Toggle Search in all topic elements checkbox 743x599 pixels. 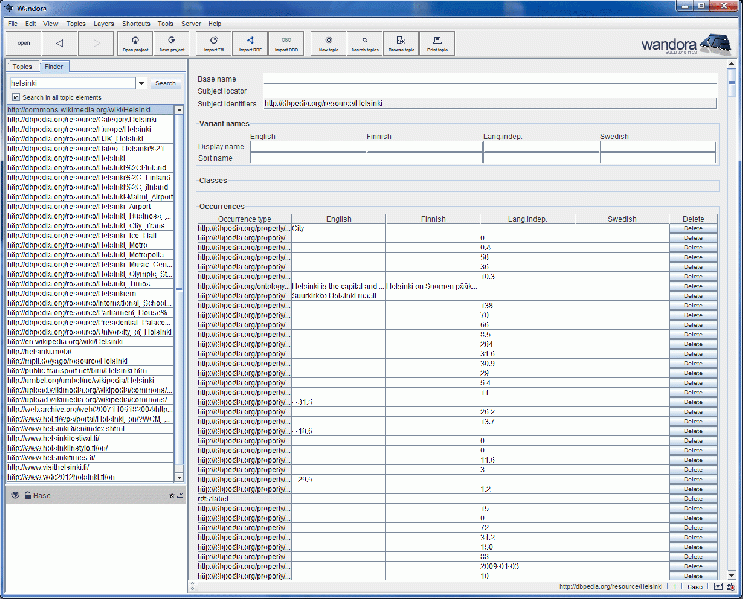coord(16,97)
